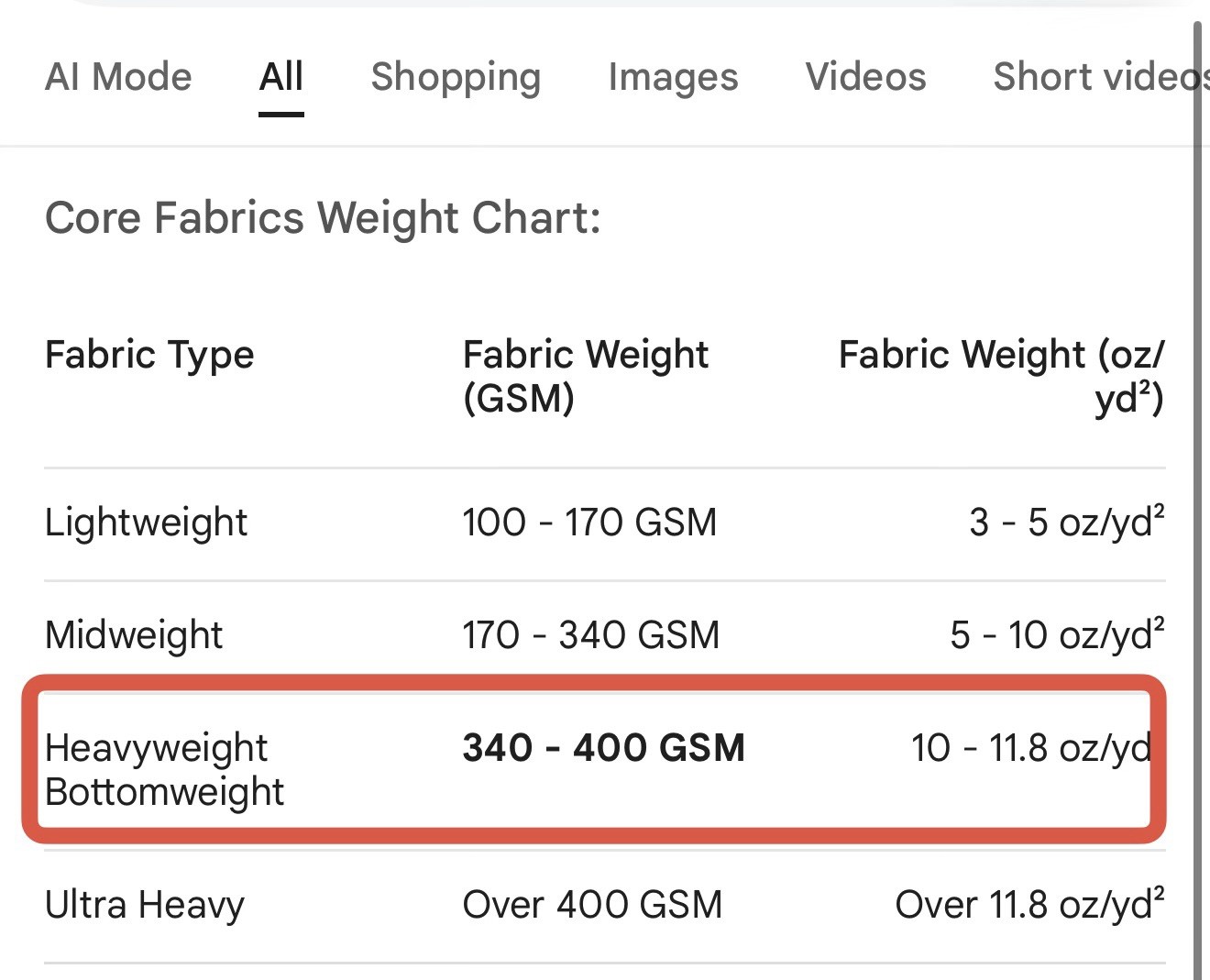
Task: Select the Heavyweight Bottomweight row label
Action: [165, 770]
